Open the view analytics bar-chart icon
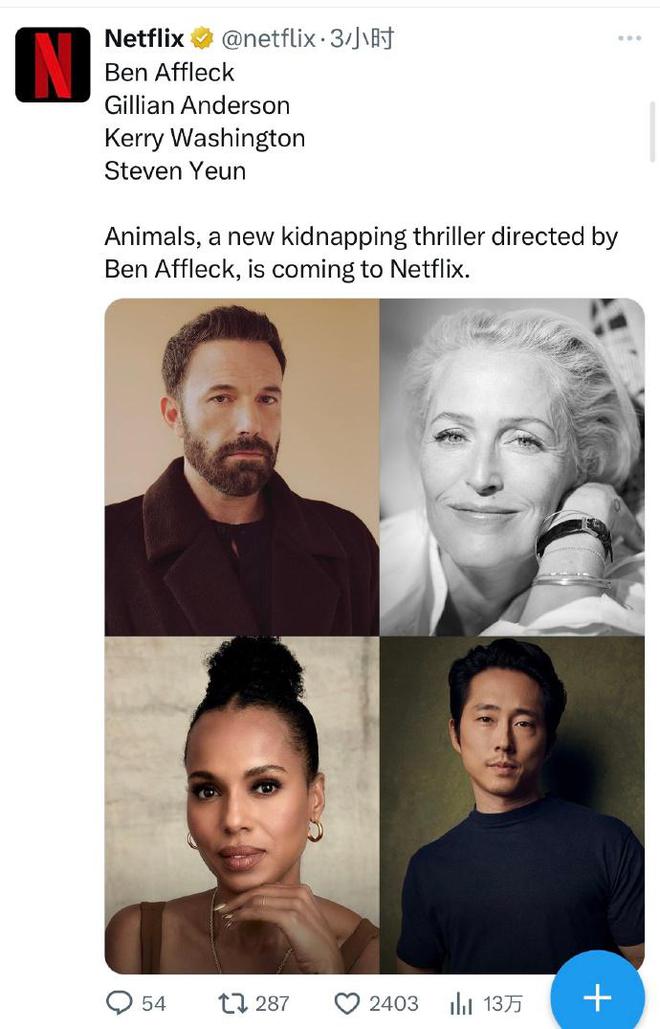The image size is (660, 1029). [x=461, y=1003]
